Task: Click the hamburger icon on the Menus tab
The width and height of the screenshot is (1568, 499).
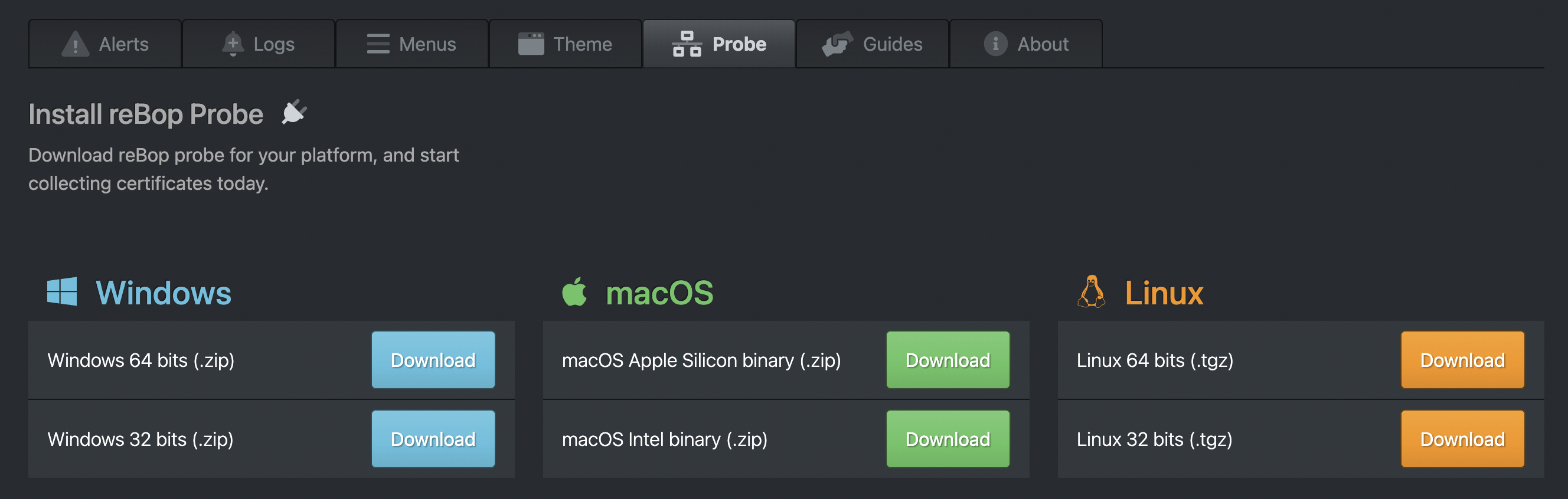Action: click(377, 43)
